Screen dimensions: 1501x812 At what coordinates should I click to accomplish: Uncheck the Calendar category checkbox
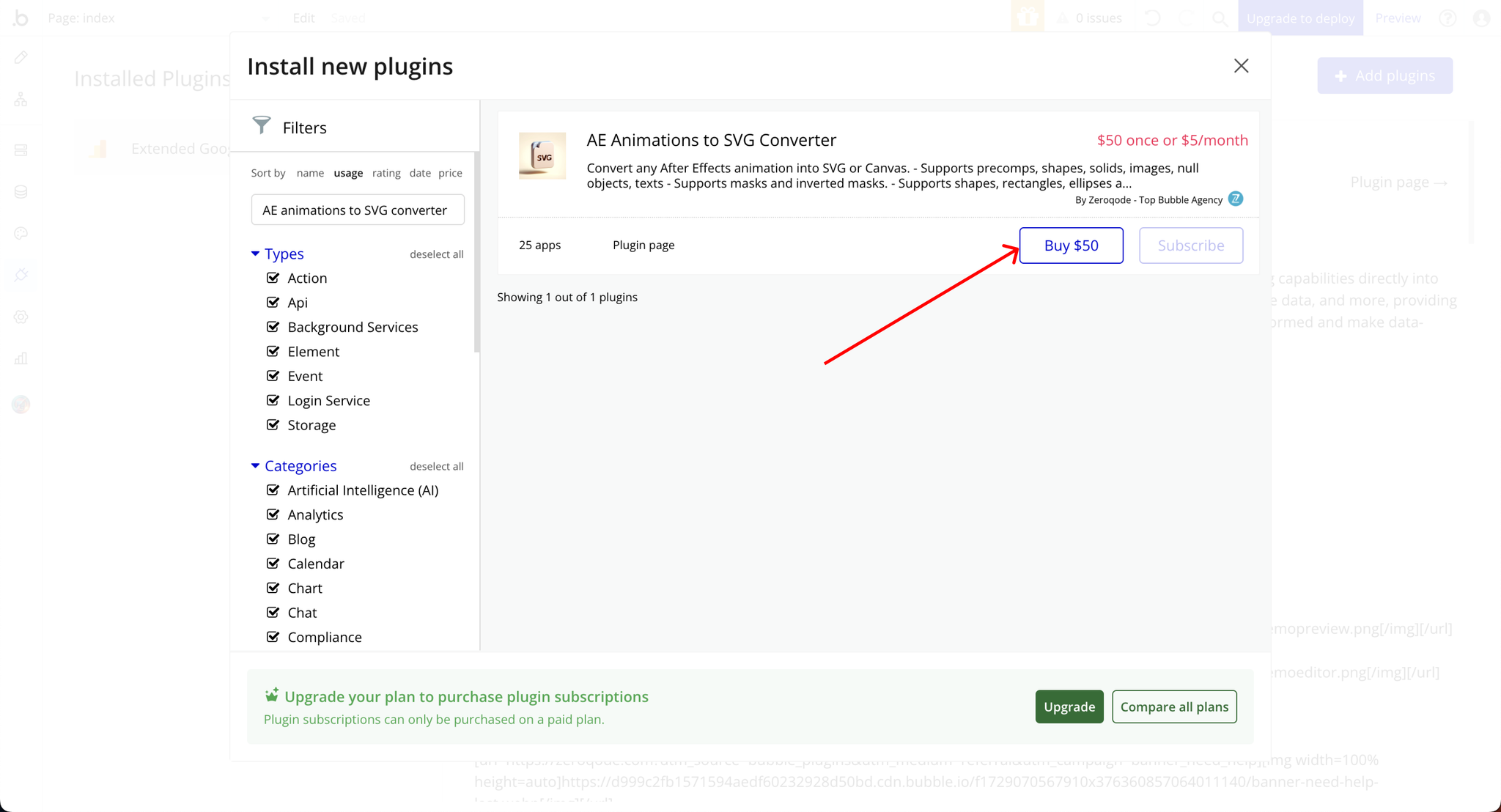[273, 564]
